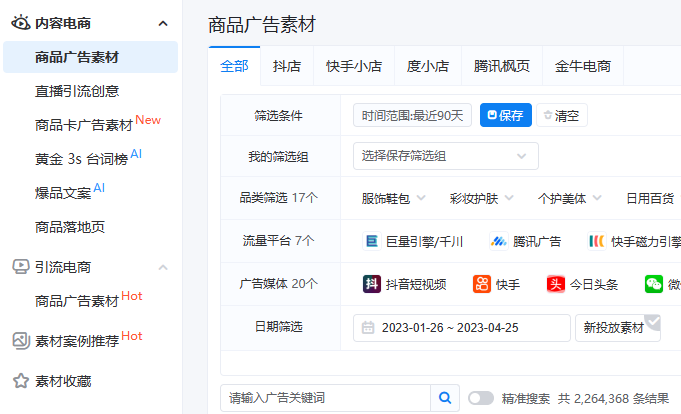Click the 抖音短视频 media icon
Screen dimensions: 681x414
[x=372, y=284]
